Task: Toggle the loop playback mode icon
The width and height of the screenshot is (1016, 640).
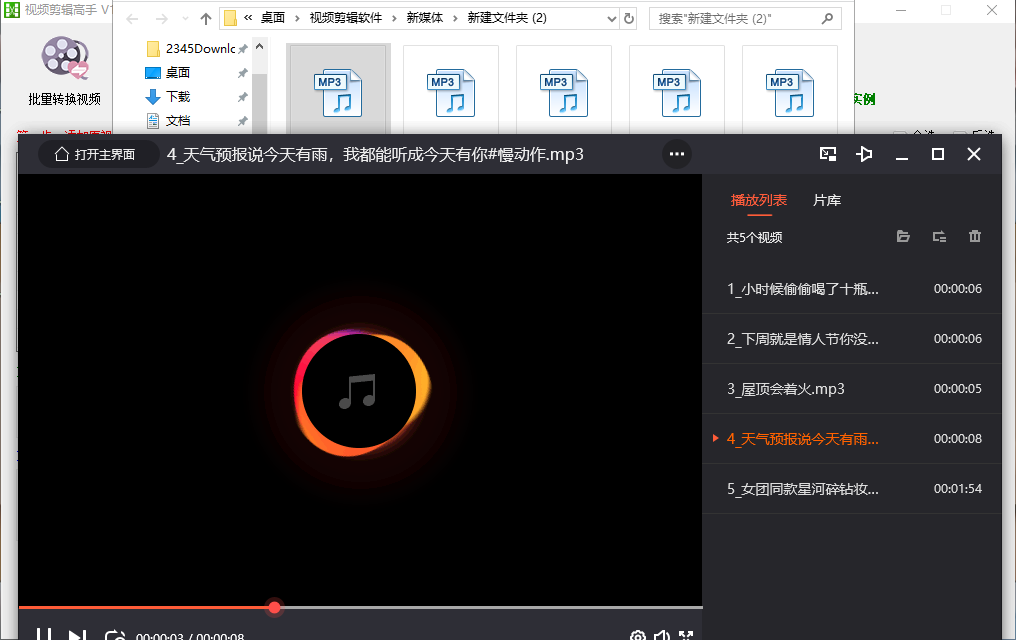Action: tap(115, 635)
